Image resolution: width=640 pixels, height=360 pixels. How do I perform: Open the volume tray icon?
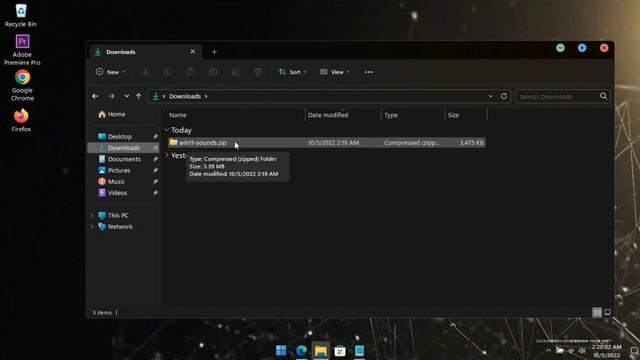[582, 350]
